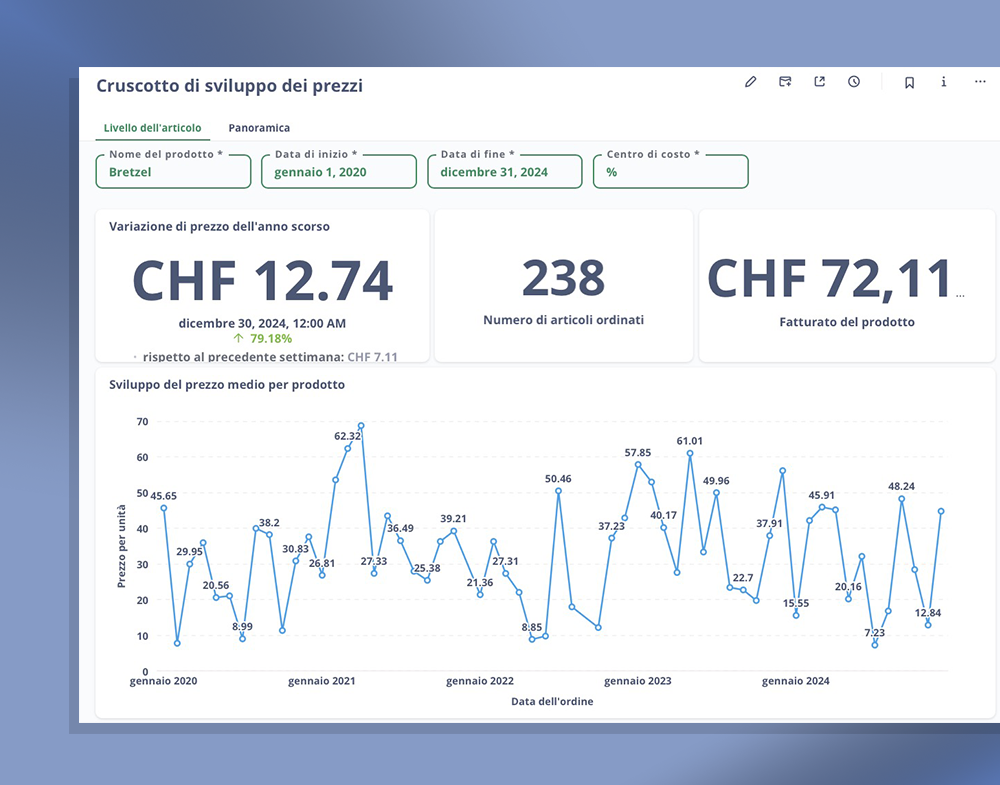Click the 62.32 data point label
The image size is (1000, 785).
tap(347, 436)
